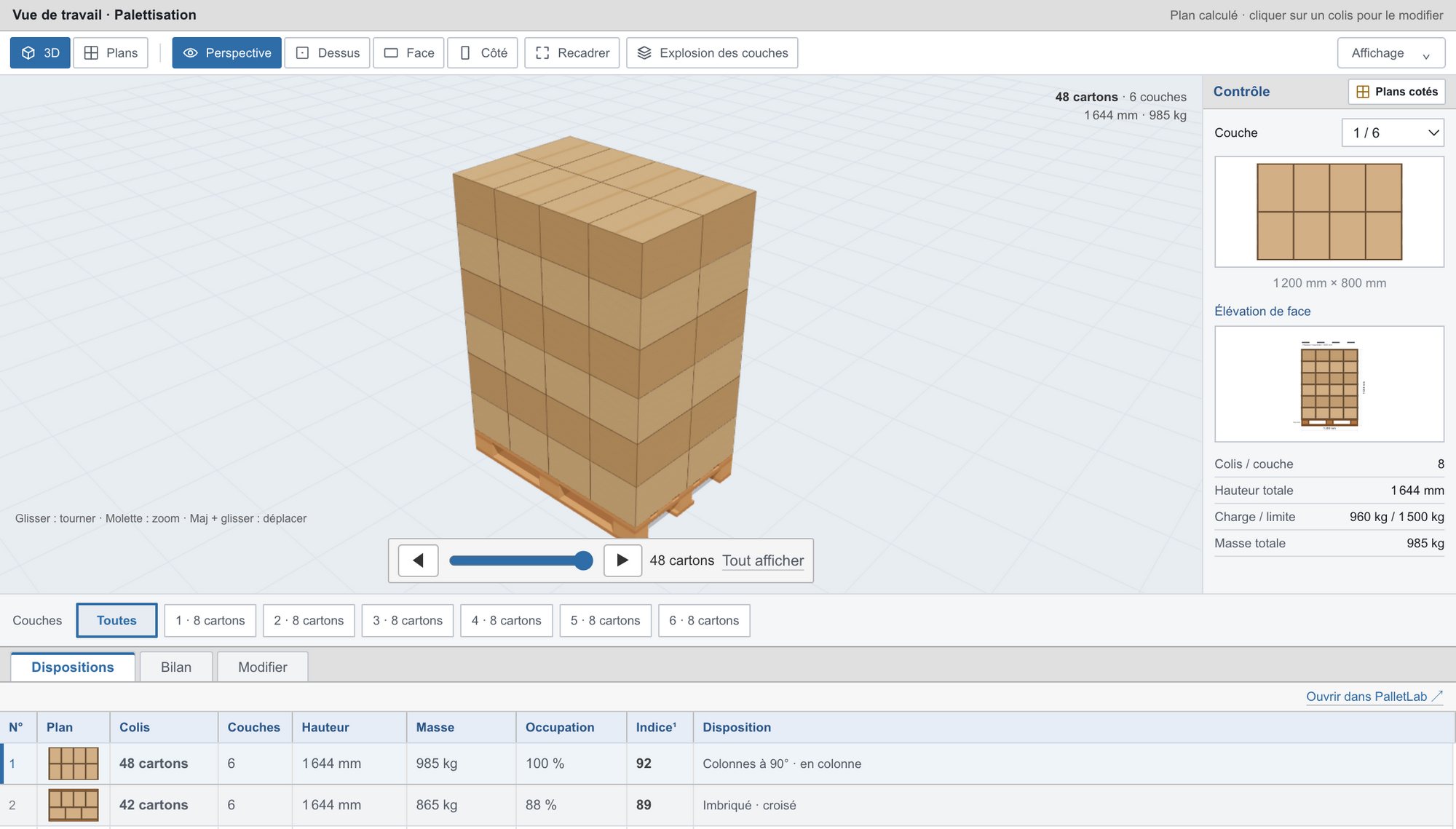Click the carton count slider handle

coord(583,560)
